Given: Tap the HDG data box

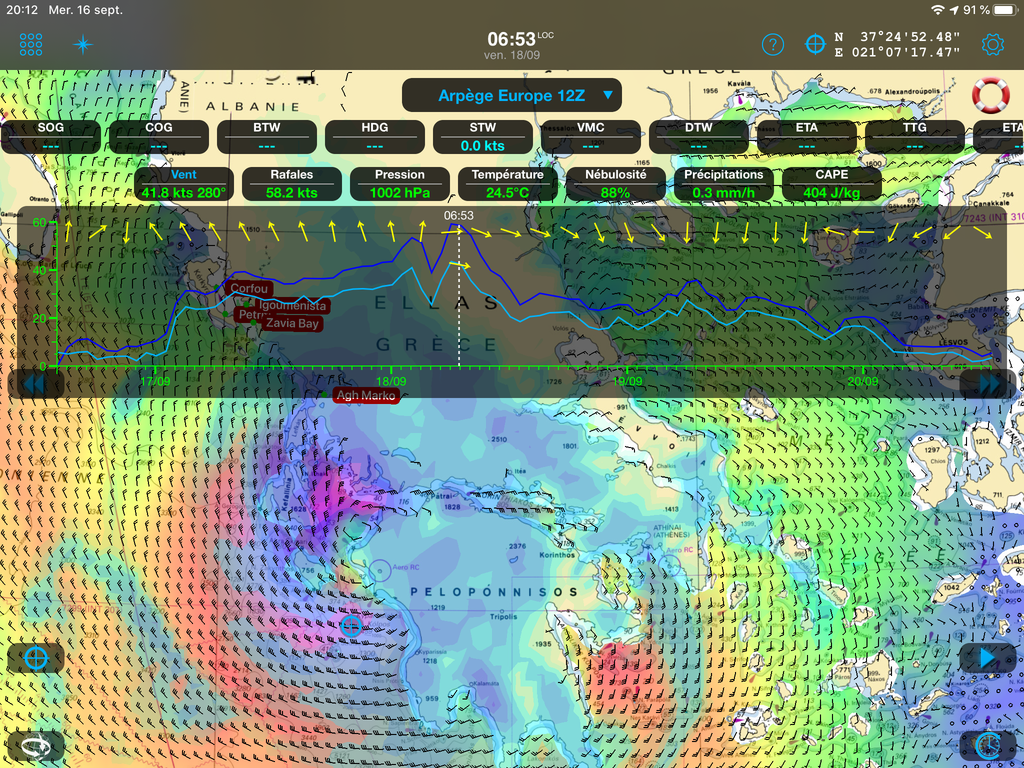Looking at the screenshot, I should pos(375,136).
